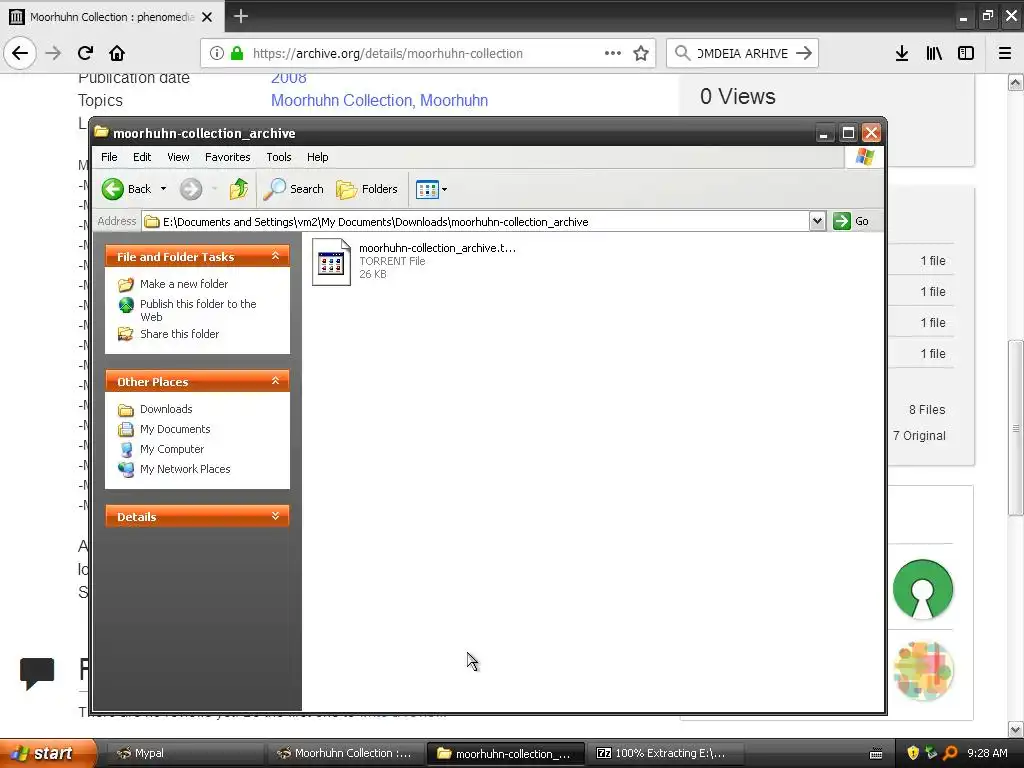Click the browser search box
This screenshot has width=1024, height=768.
(x=742, y=54)
